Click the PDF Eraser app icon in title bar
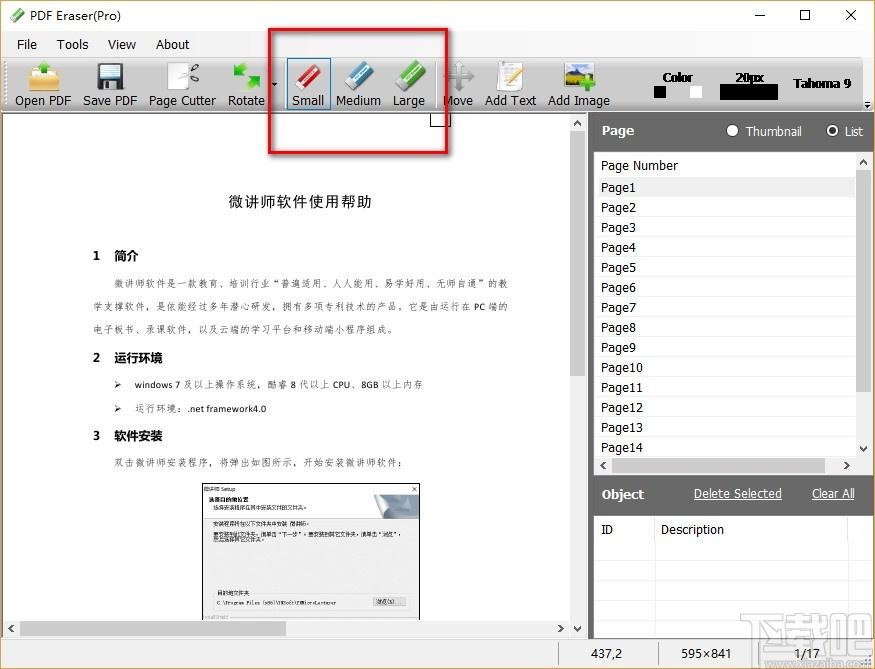The height and width of the screenshot is (669, 875). pos(17,15)
